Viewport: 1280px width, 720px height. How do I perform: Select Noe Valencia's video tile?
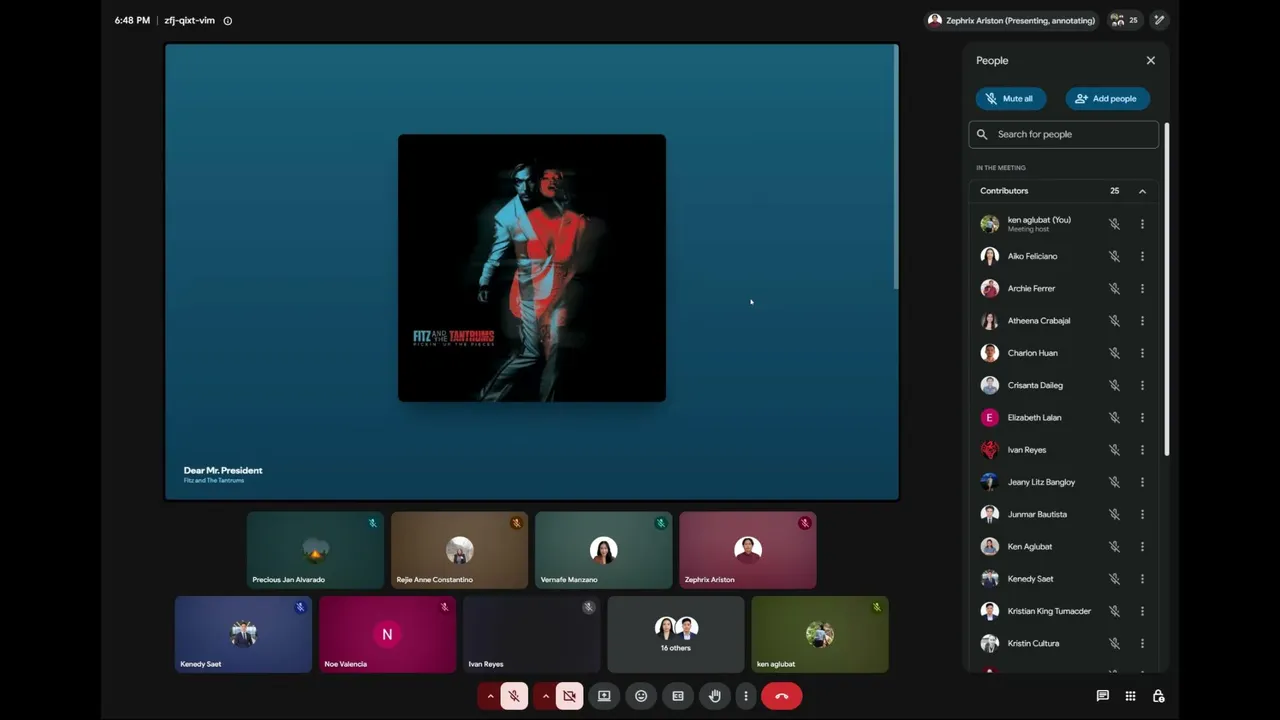(387, 634)
